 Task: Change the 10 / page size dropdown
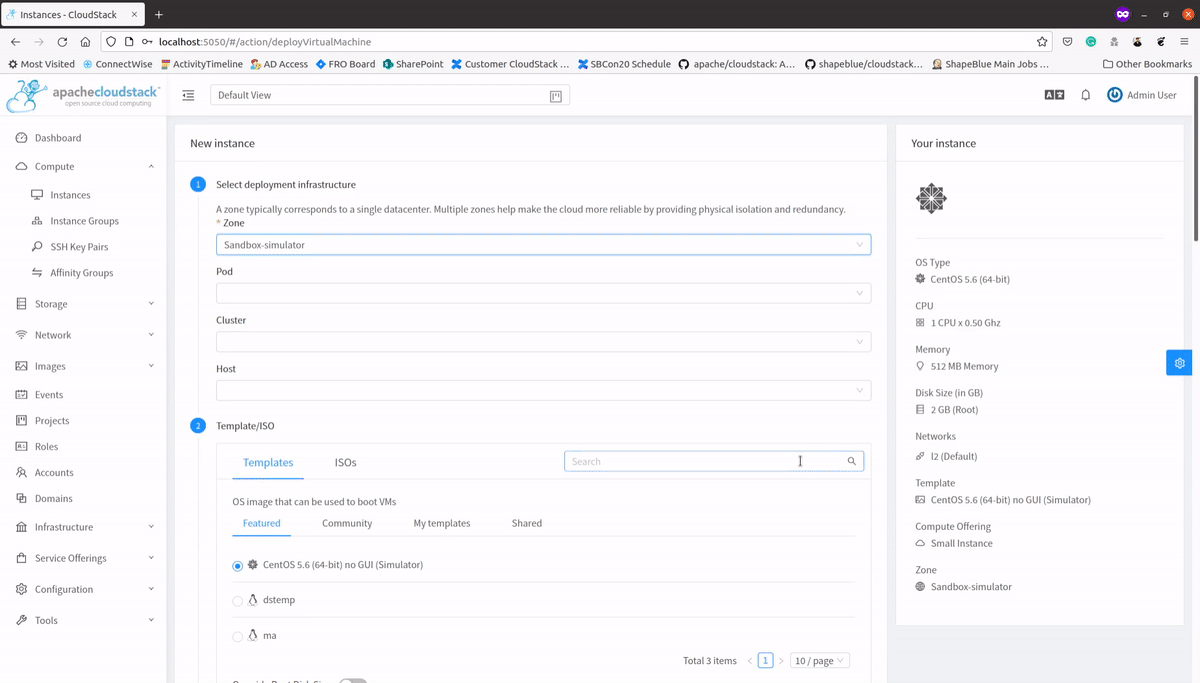[820, 661]
